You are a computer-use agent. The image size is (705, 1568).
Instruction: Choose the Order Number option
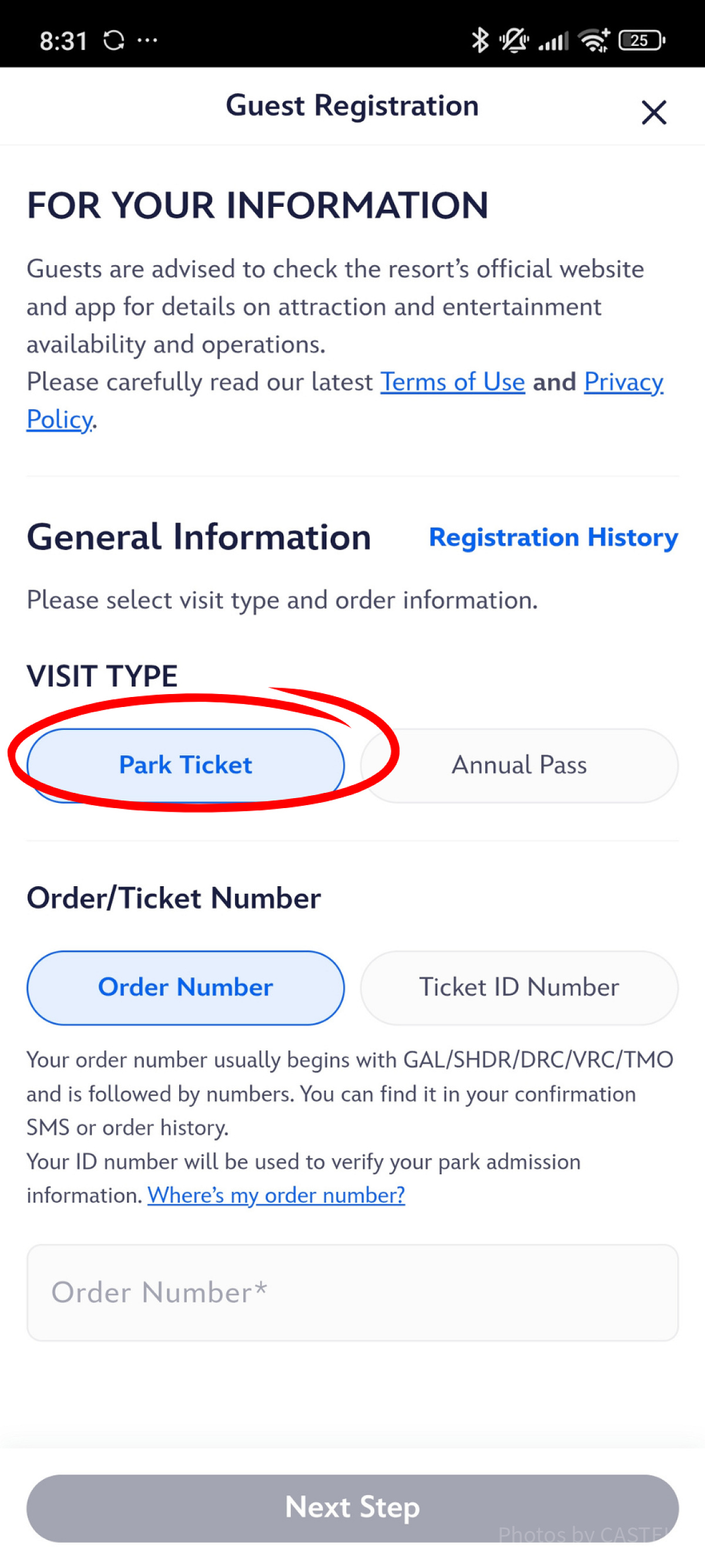(x=186, y=987)
